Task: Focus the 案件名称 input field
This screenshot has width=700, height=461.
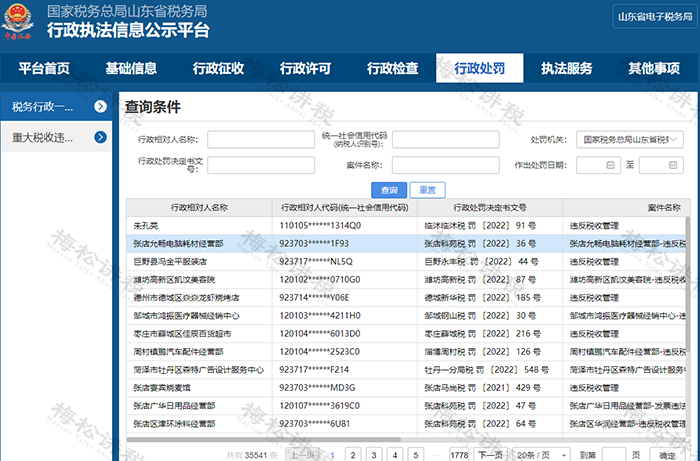Action: click(446, 165)
